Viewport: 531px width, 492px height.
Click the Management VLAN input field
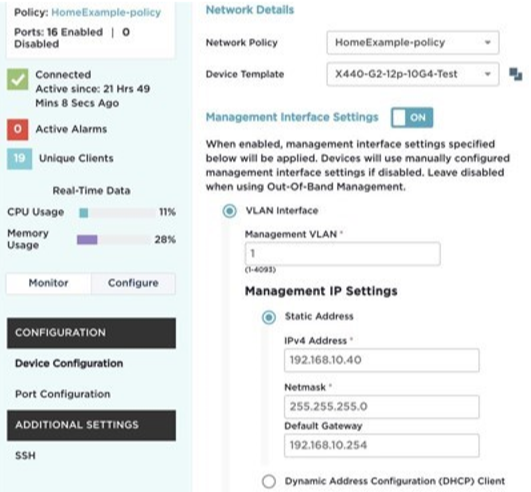click(x=342, y=254)
